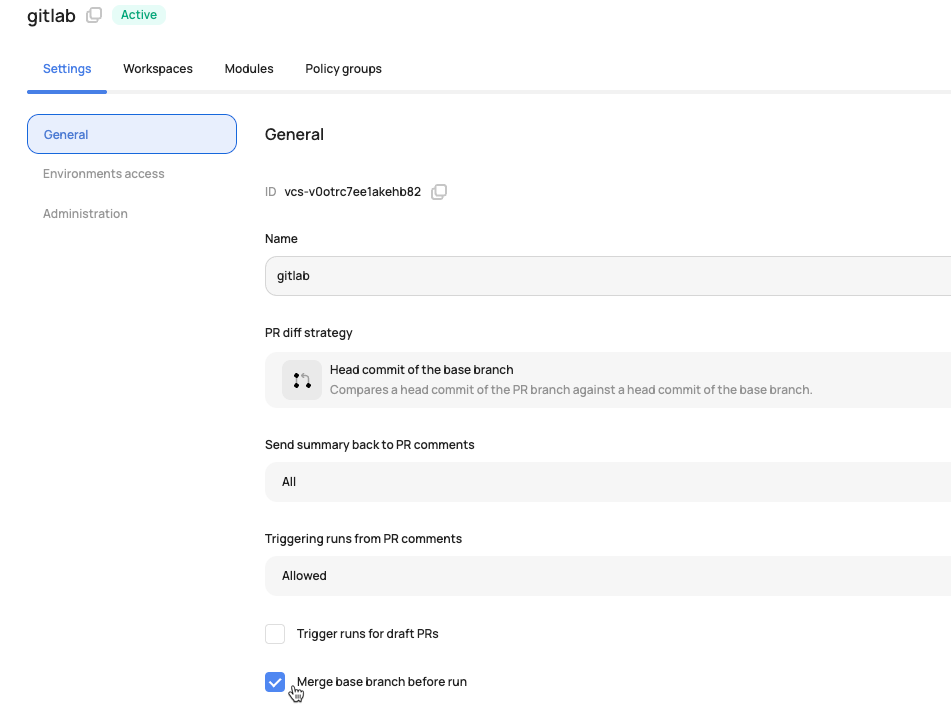Uncheck Merge base branch before run
This screenshot has height=723, width=951.
coord(275,682)
